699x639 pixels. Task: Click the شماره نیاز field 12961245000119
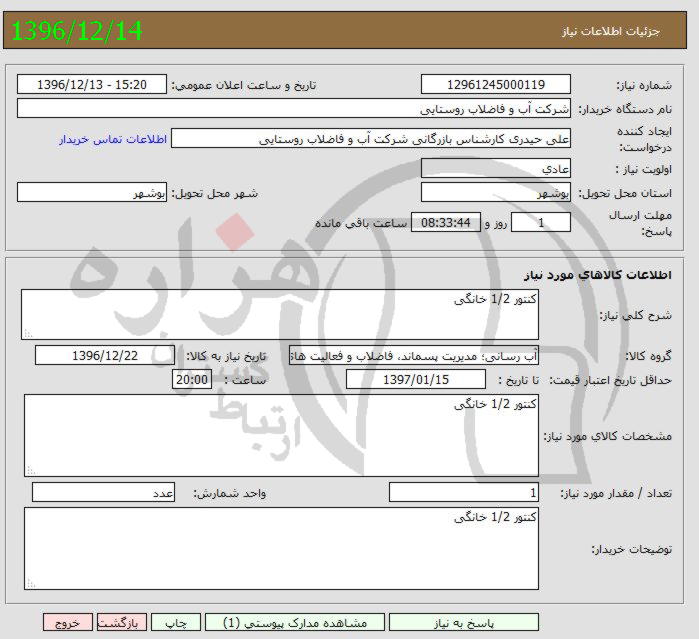coord(496,84)
